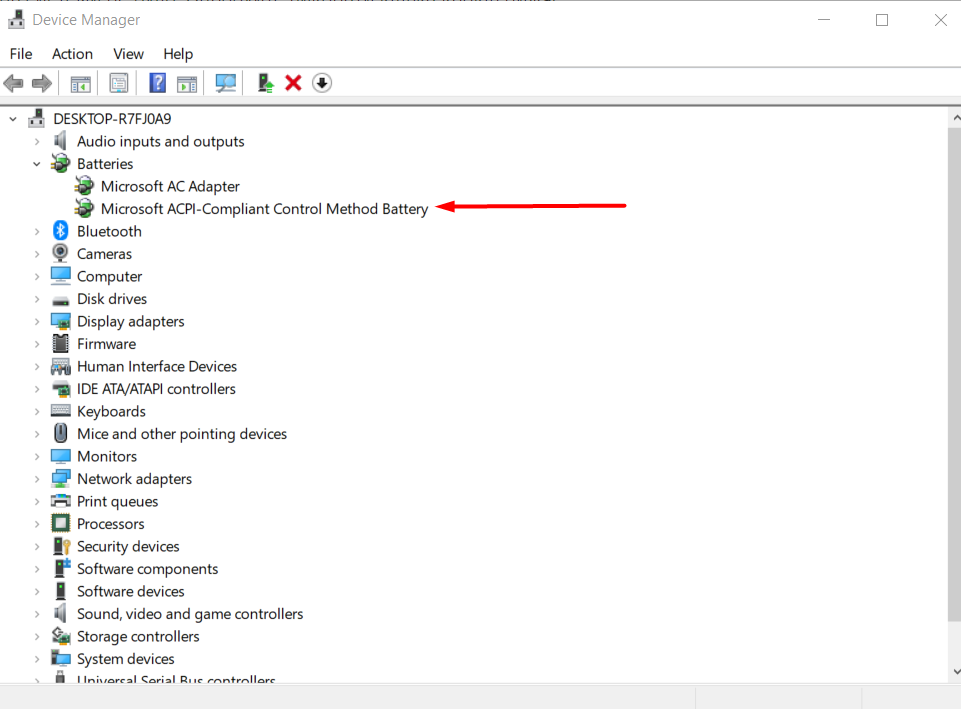Click the Update device driver icon
The width and height of the screenshot is (961, 709).
(x=265, y=83)
